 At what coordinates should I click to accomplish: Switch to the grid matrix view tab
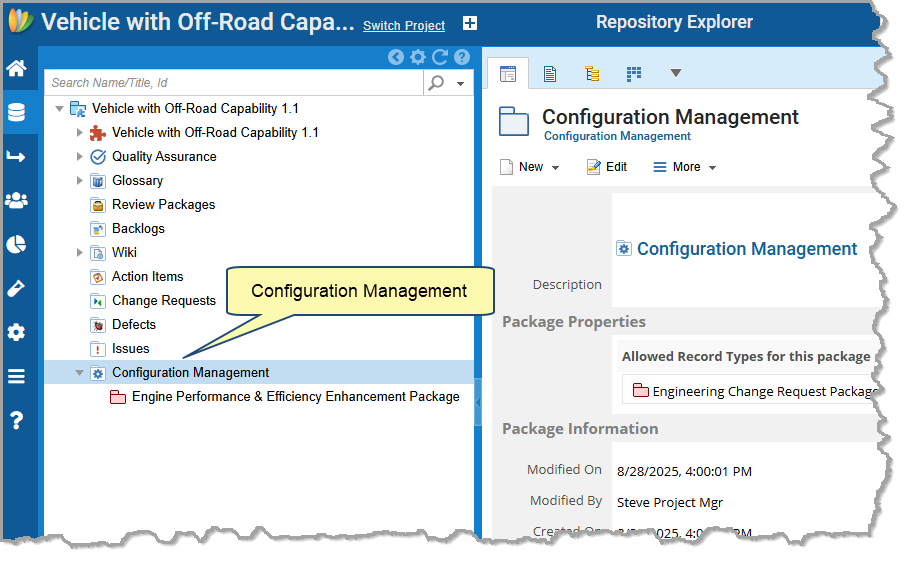click(x=634, y=73)
